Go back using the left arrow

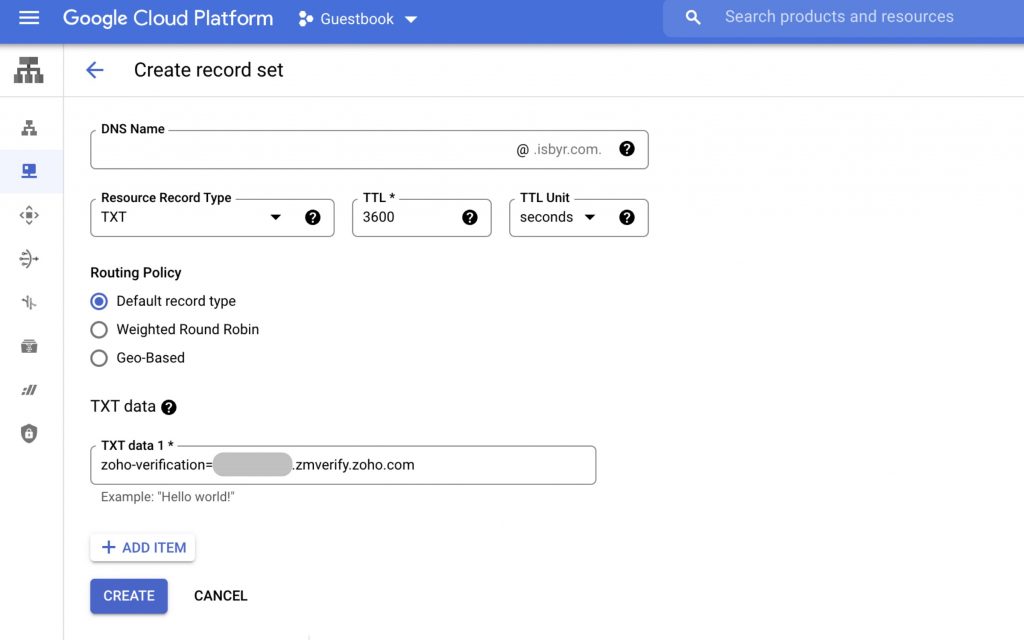tap(95, 70)
